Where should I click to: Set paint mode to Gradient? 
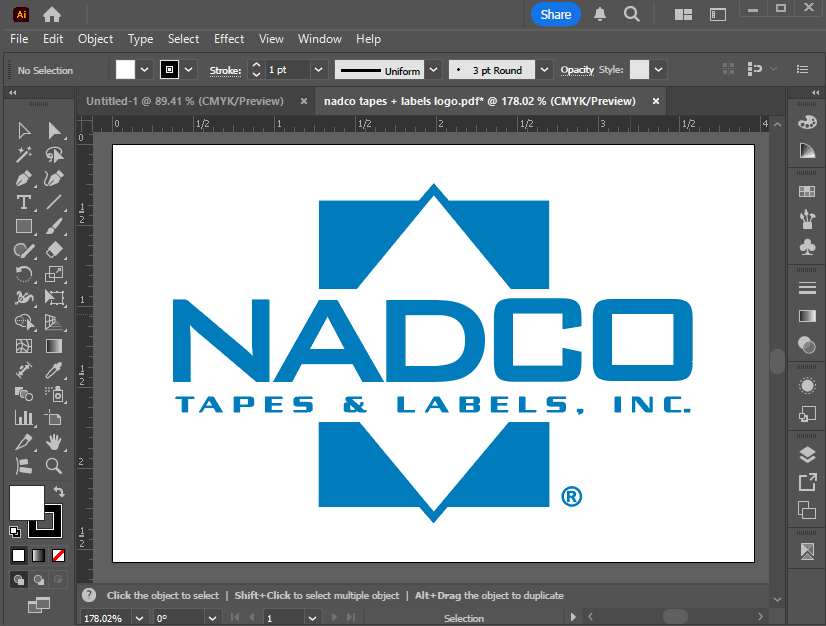[38, 555]
